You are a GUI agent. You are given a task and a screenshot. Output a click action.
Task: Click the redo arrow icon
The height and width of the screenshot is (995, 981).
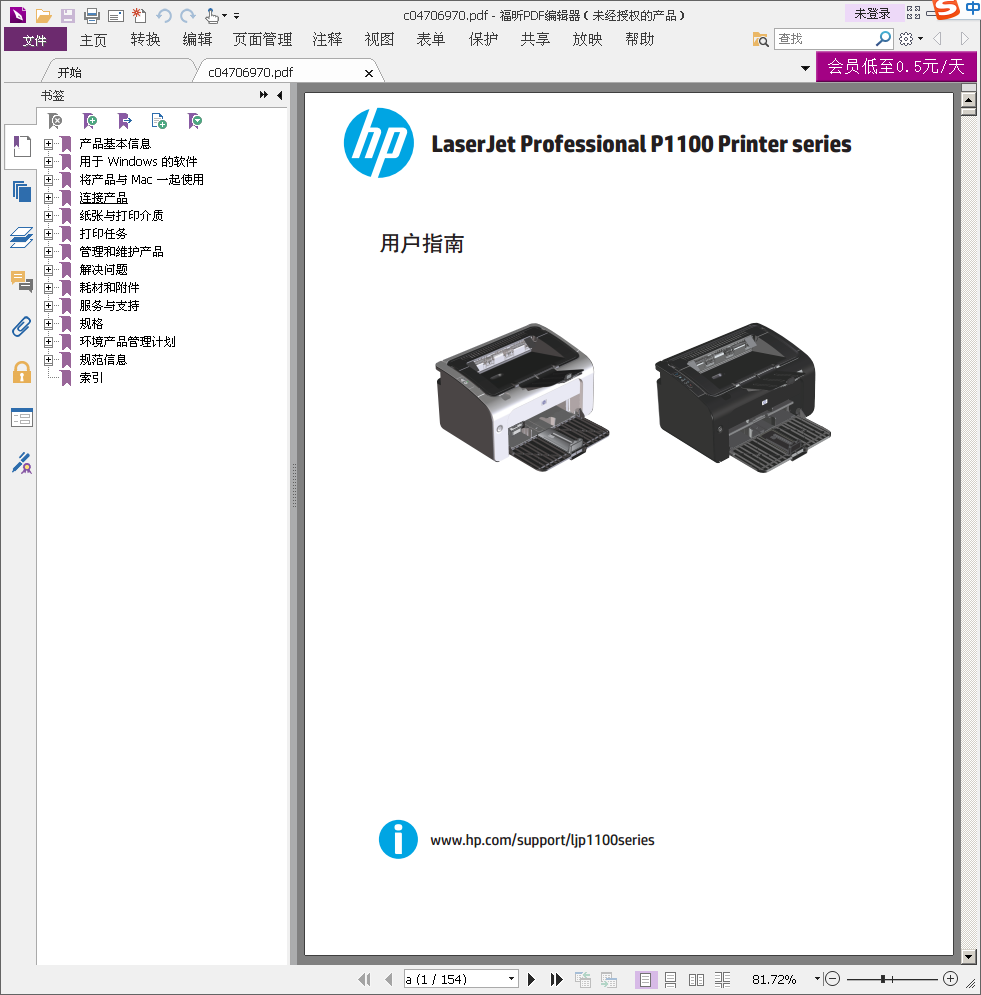coord(188,15)
